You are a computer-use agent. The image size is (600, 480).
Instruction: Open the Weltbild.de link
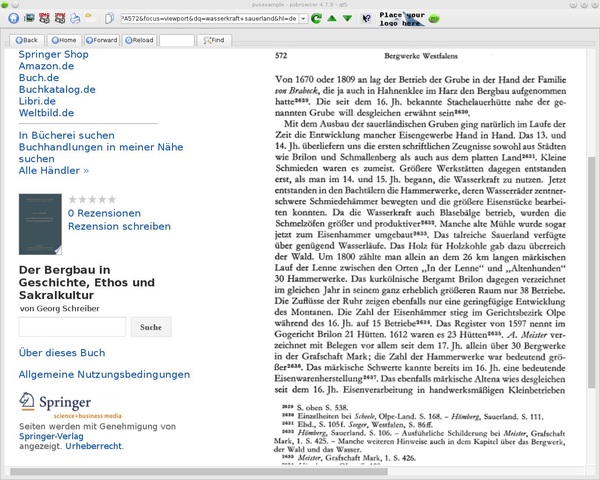46,113
